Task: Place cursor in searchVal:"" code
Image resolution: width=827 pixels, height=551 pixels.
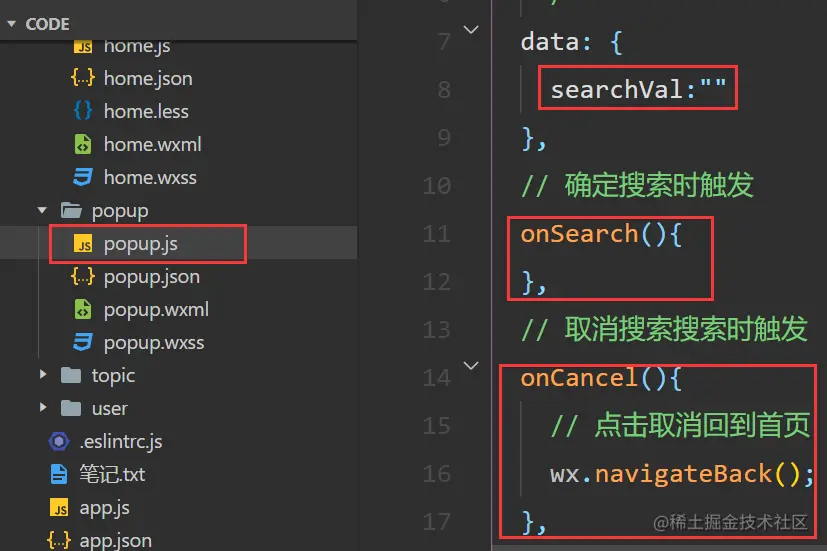Action: [638, 89]
